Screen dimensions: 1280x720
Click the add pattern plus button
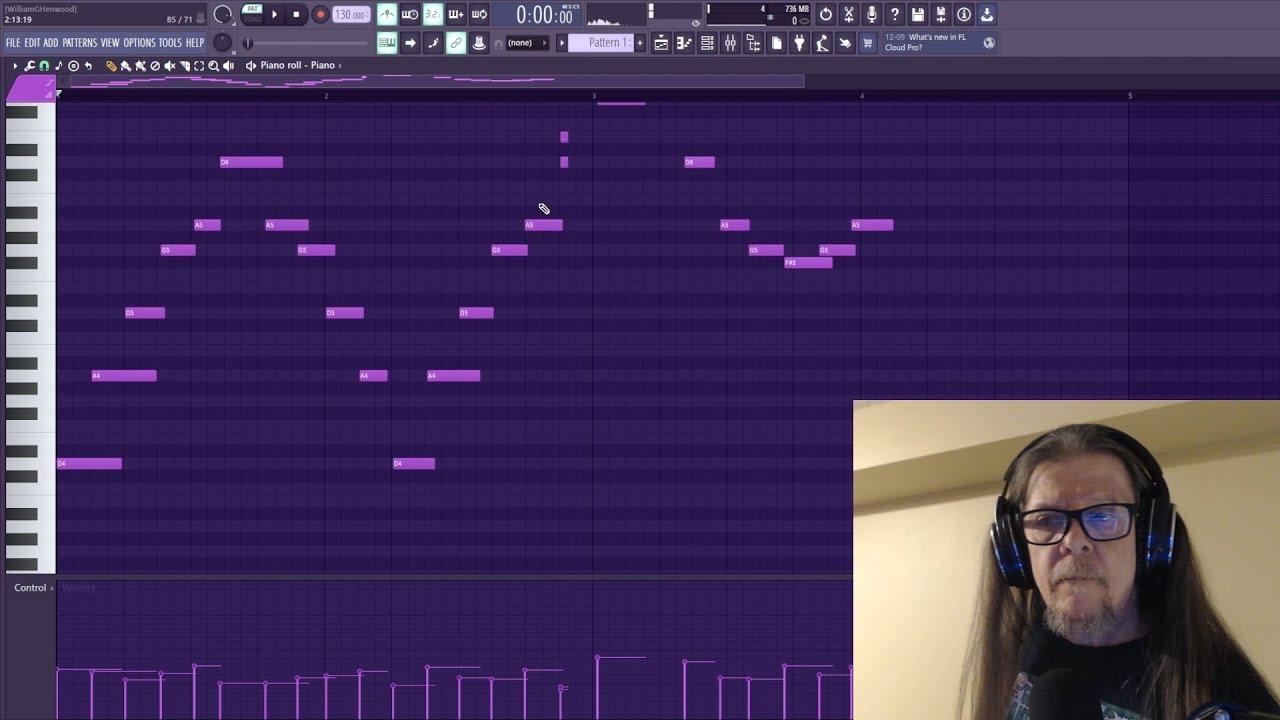point(640,43)
